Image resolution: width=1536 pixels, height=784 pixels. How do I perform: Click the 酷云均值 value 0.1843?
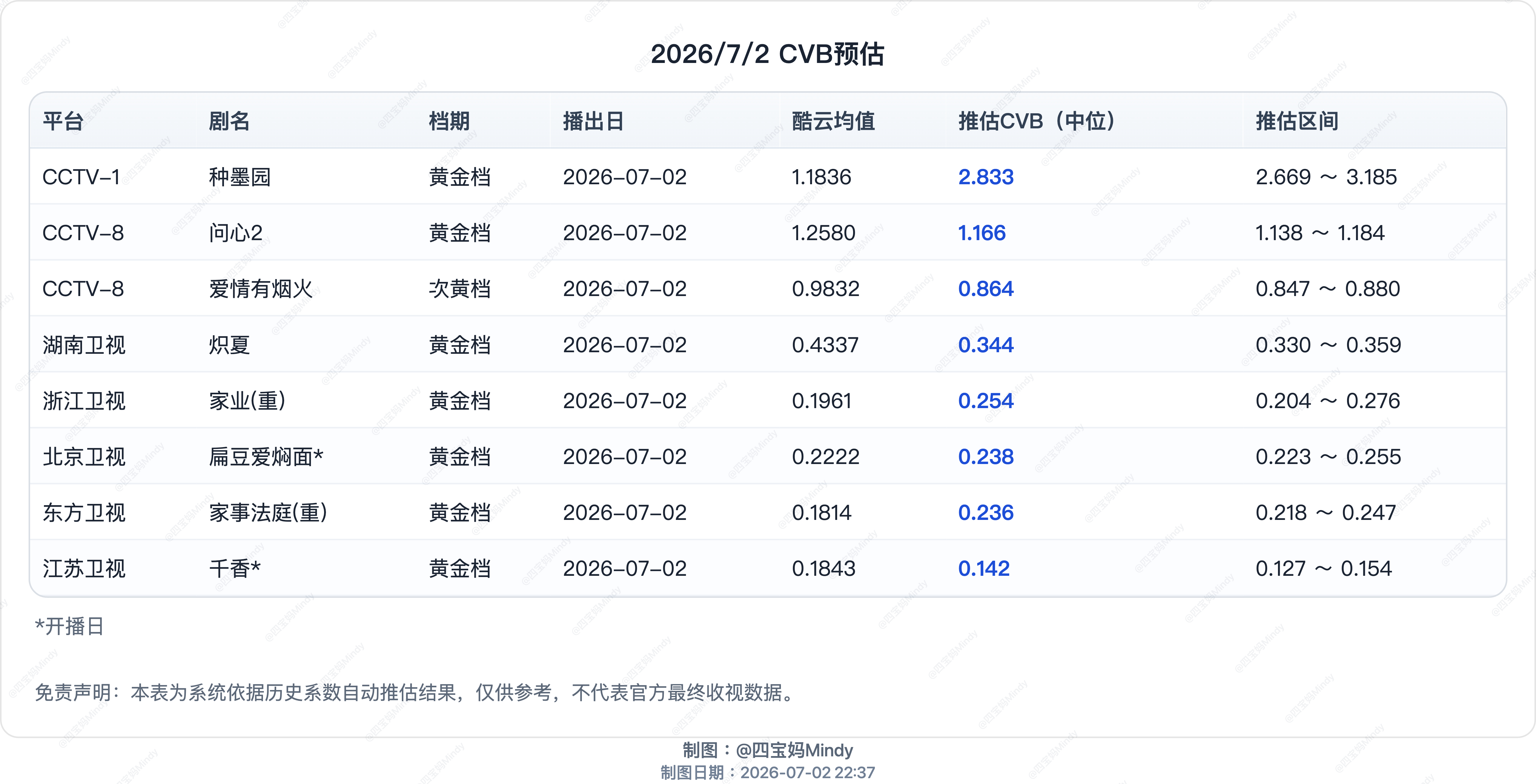pyautogui.click(x=824, y=569)
